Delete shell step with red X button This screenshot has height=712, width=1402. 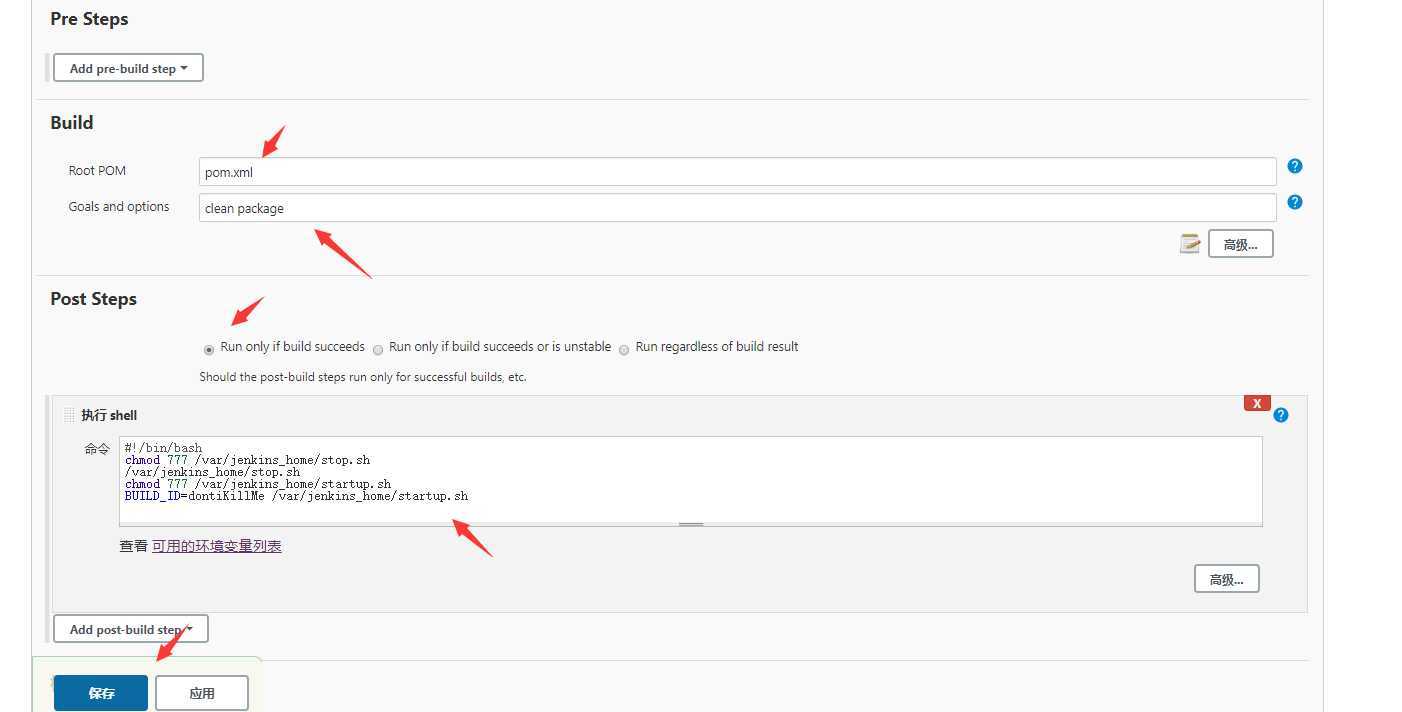coord(1257,403)
